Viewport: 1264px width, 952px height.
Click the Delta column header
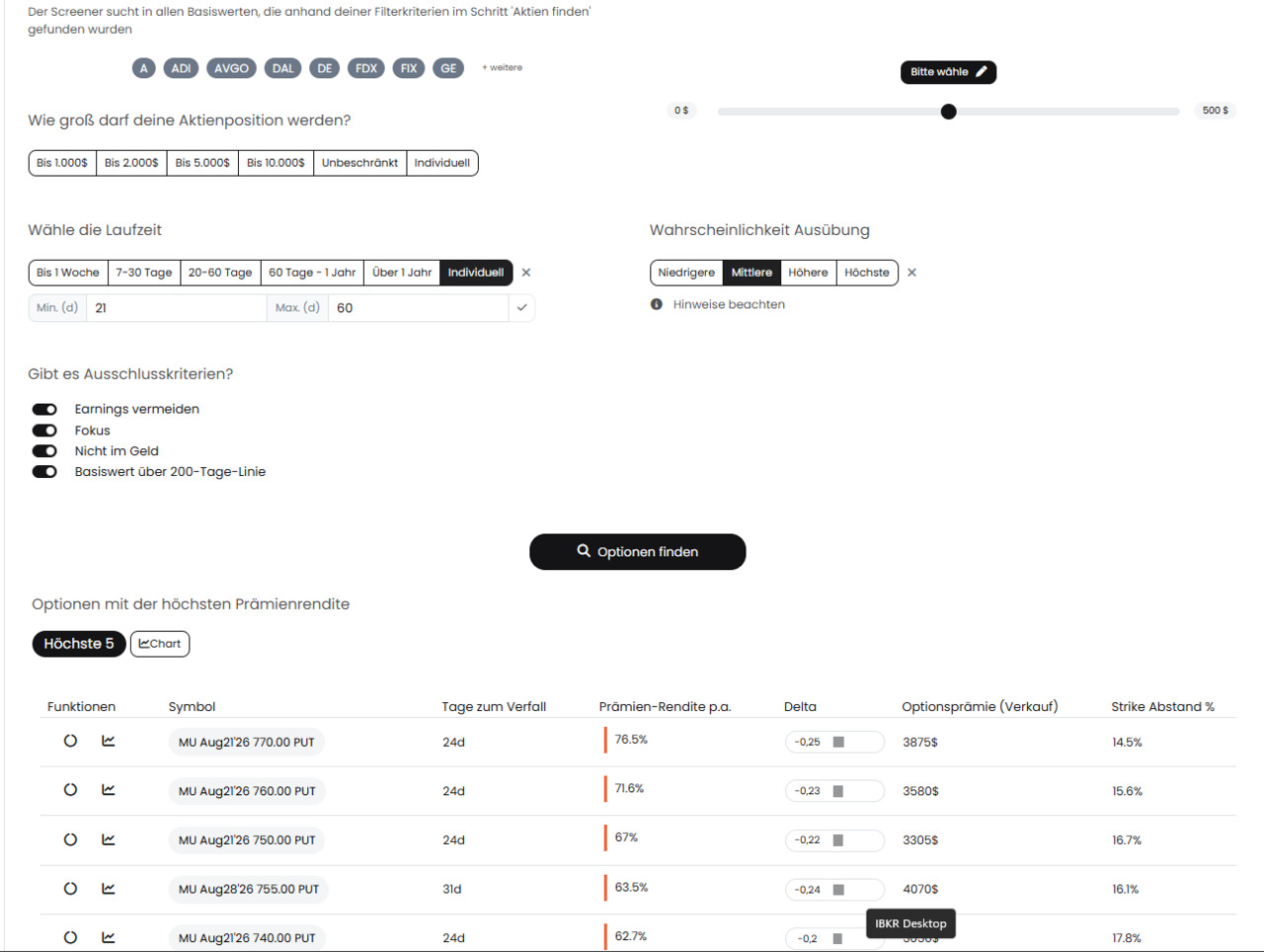[800, 706]
